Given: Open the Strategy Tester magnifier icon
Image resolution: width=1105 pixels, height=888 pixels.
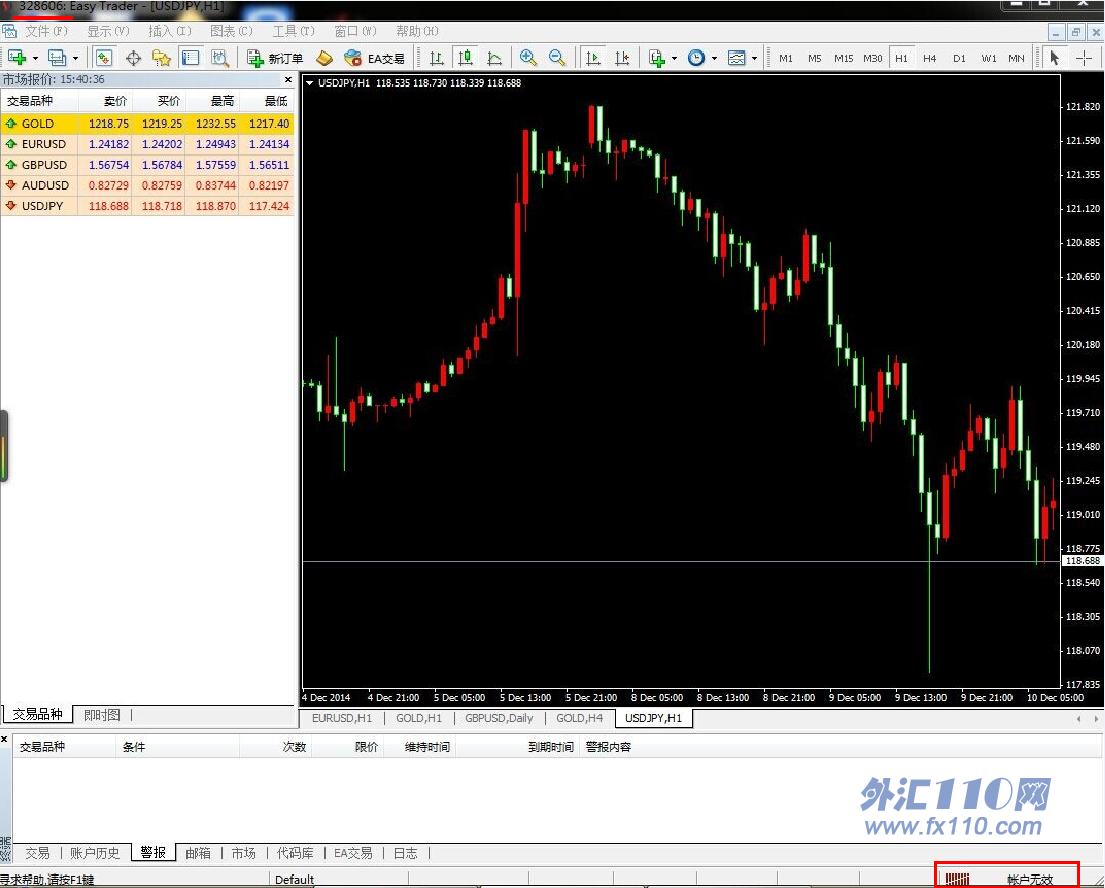Looking at the screenshot, I should pos(220,58).
